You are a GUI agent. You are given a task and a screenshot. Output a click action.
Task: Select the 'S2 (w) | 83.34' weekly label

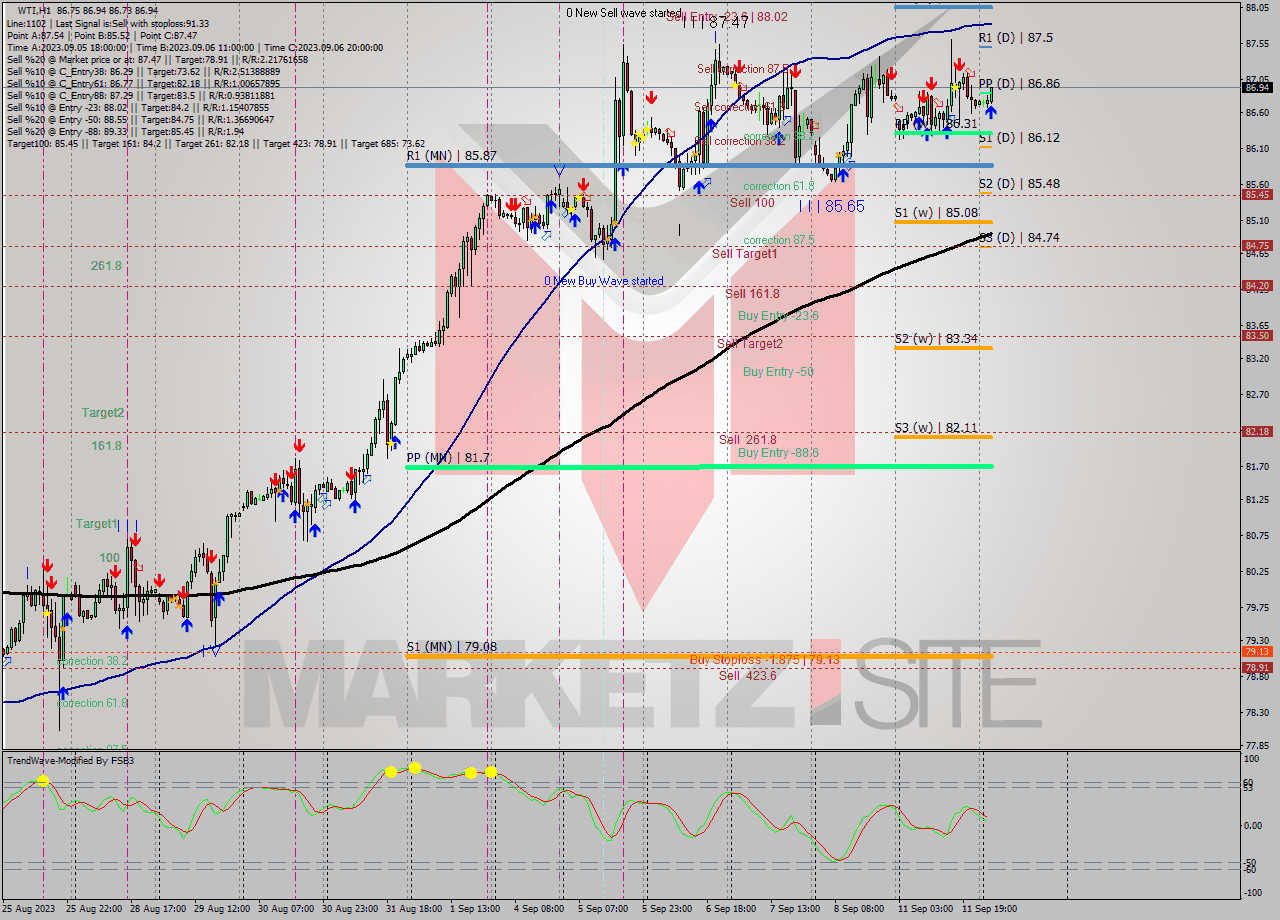click(936, 339)
